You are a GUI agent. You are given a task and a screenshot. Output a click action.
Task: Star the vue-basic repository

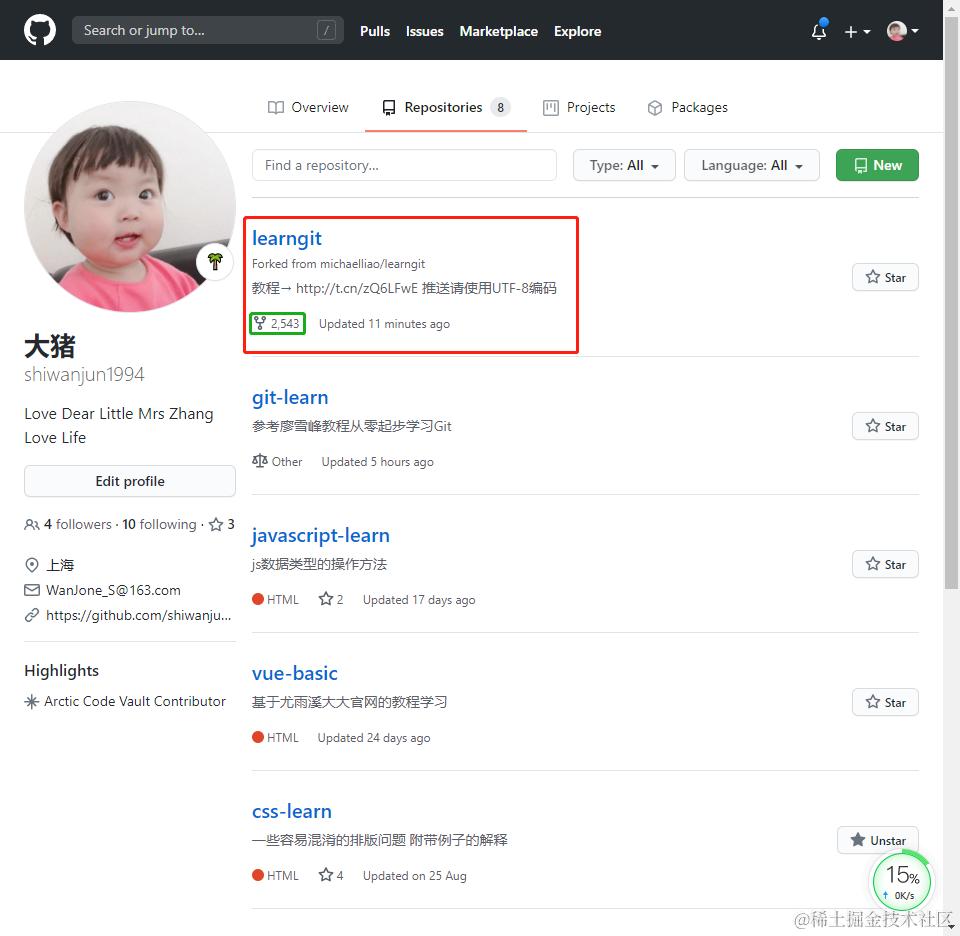click(885, 702)
